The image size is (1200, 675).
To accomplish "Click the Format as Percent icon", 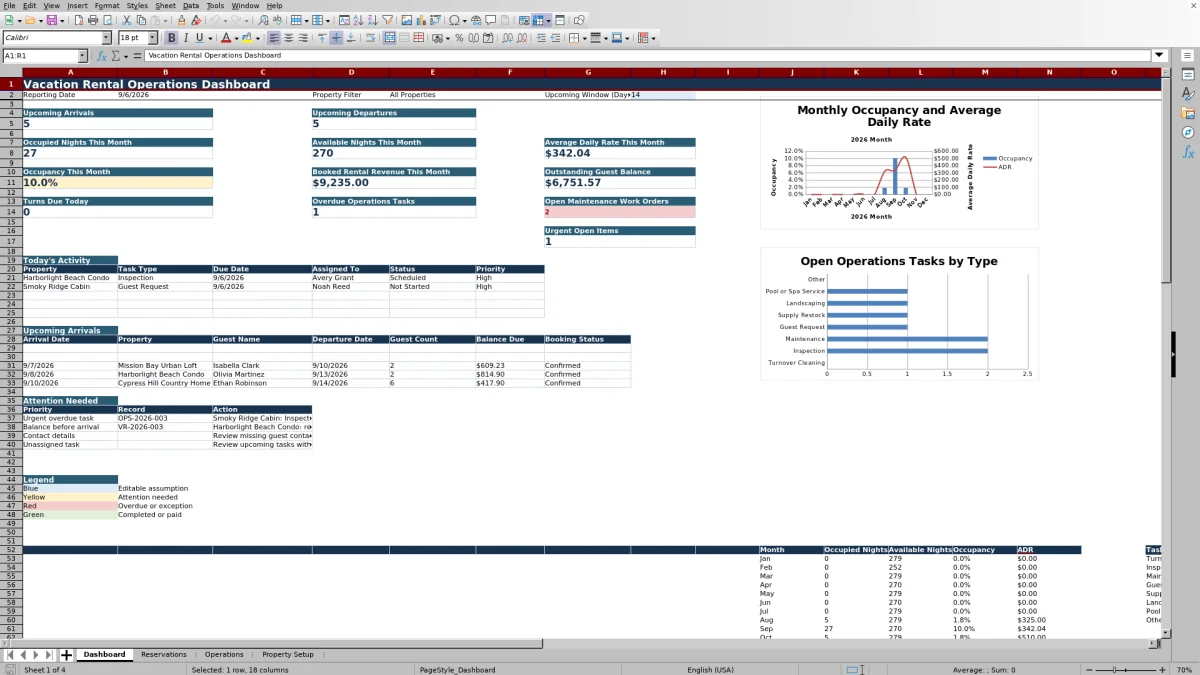I will click(459, 38).
